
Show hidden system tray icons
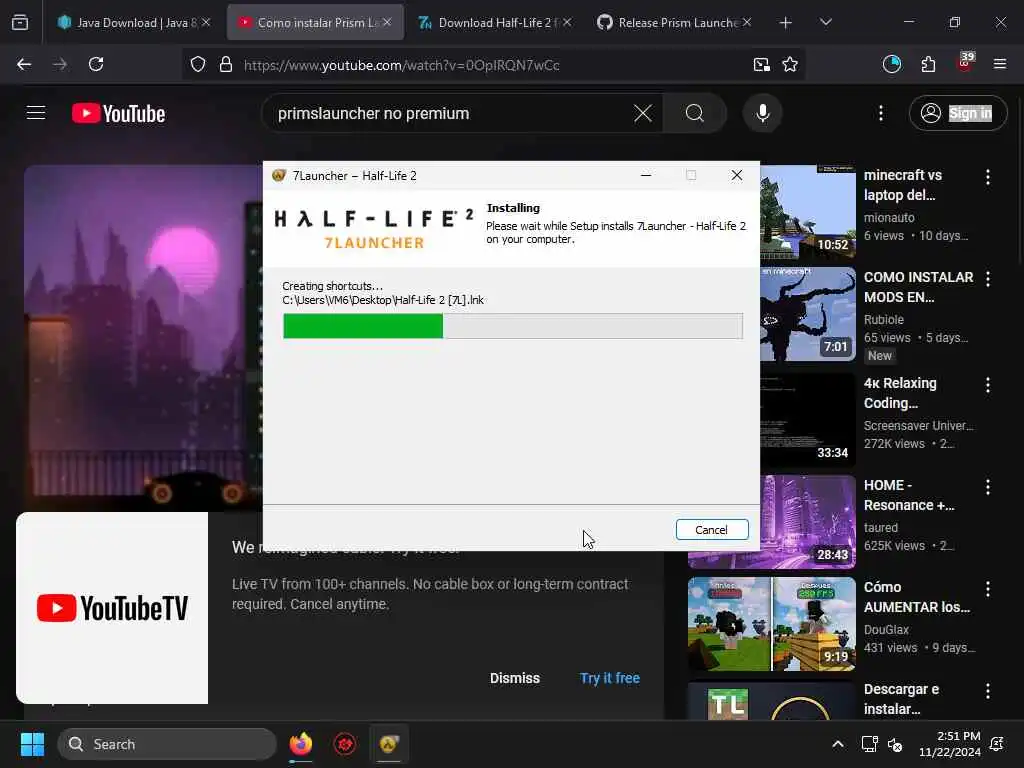pos(838,744)
